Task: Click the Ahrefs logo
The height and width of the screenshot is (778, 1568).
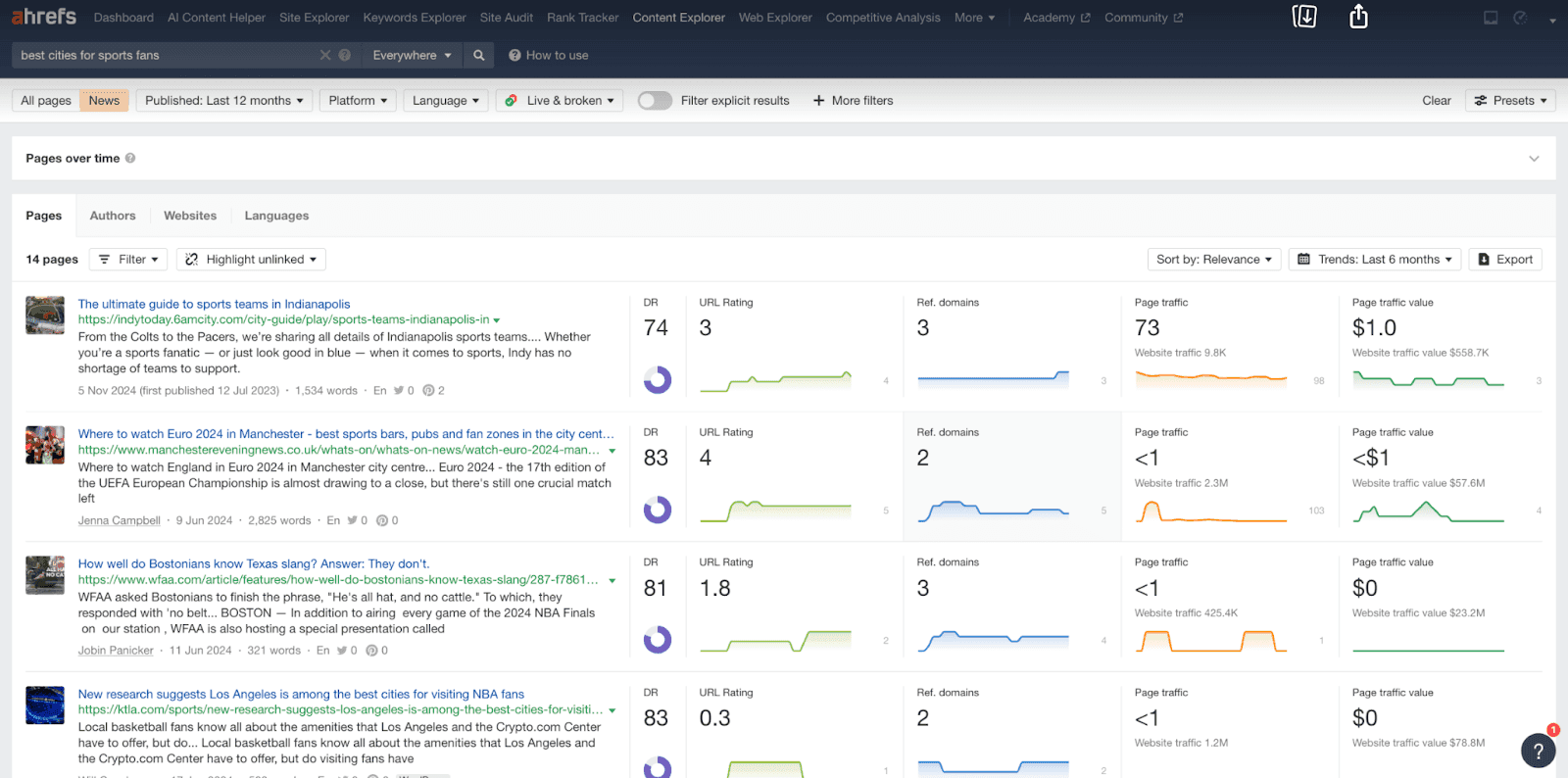Action: (44, 17)
